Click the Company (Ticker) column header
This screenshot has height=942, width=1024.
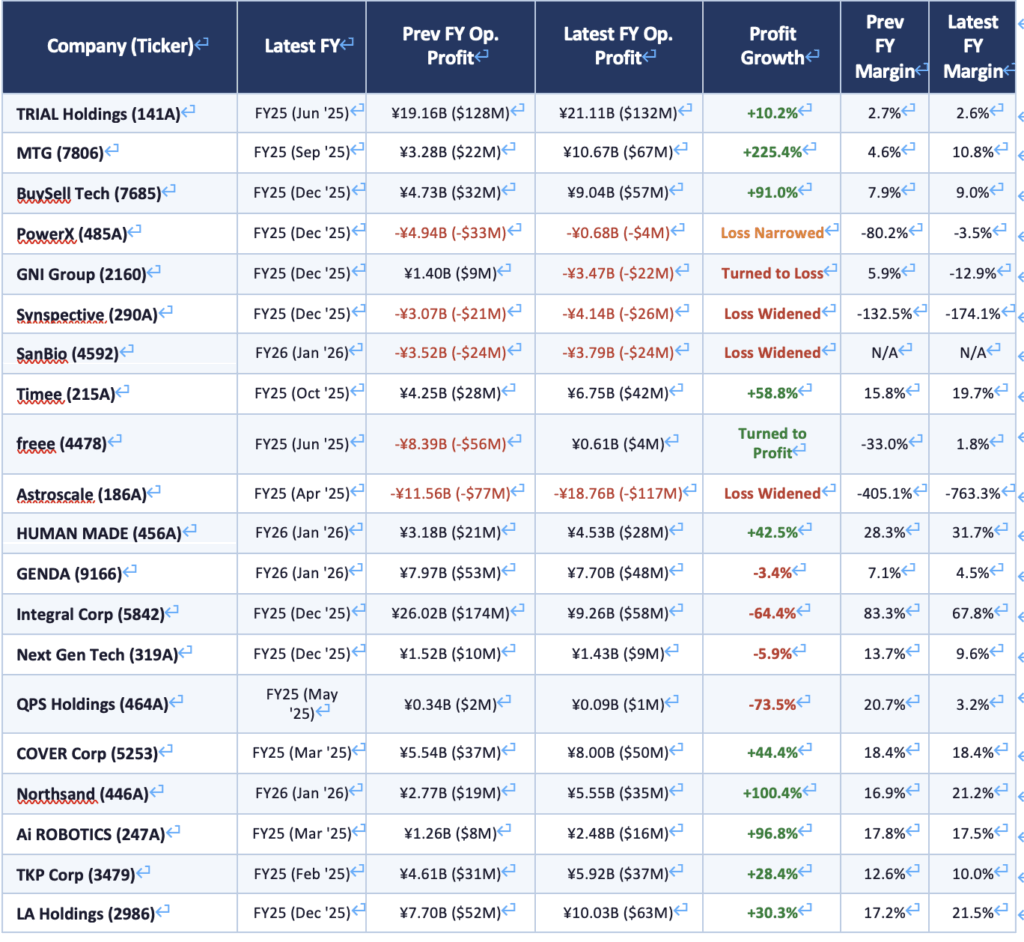pyautogui.click(x=120, y=46)
